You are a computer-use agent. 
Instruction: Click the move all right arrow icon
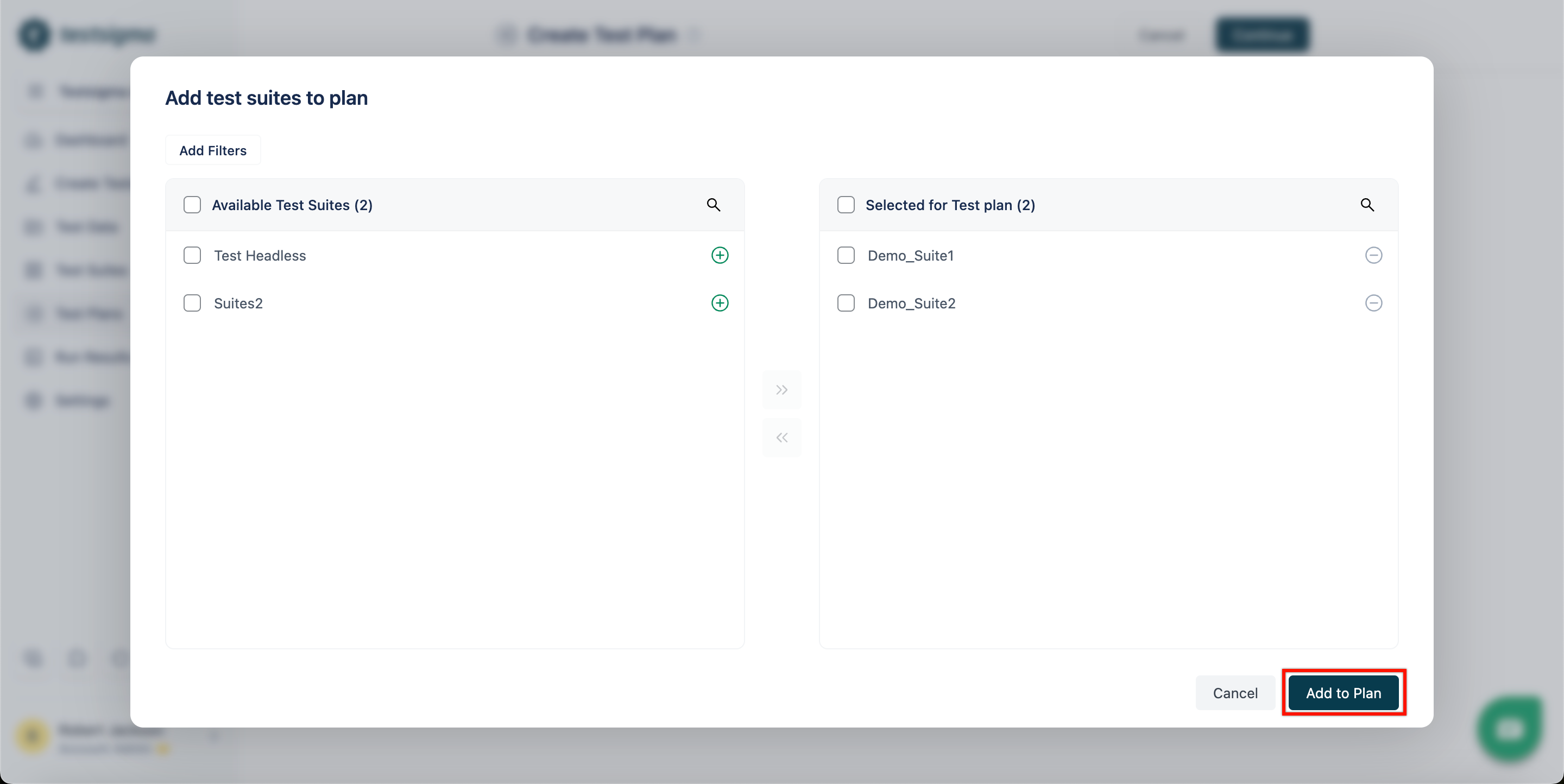(x=782, y=390)
